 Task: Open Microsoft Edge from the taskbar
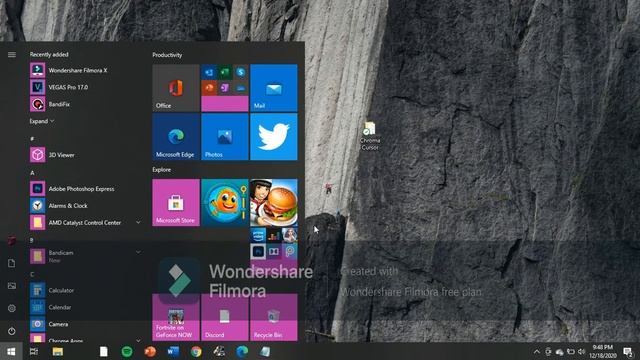[x=242, y=351]
